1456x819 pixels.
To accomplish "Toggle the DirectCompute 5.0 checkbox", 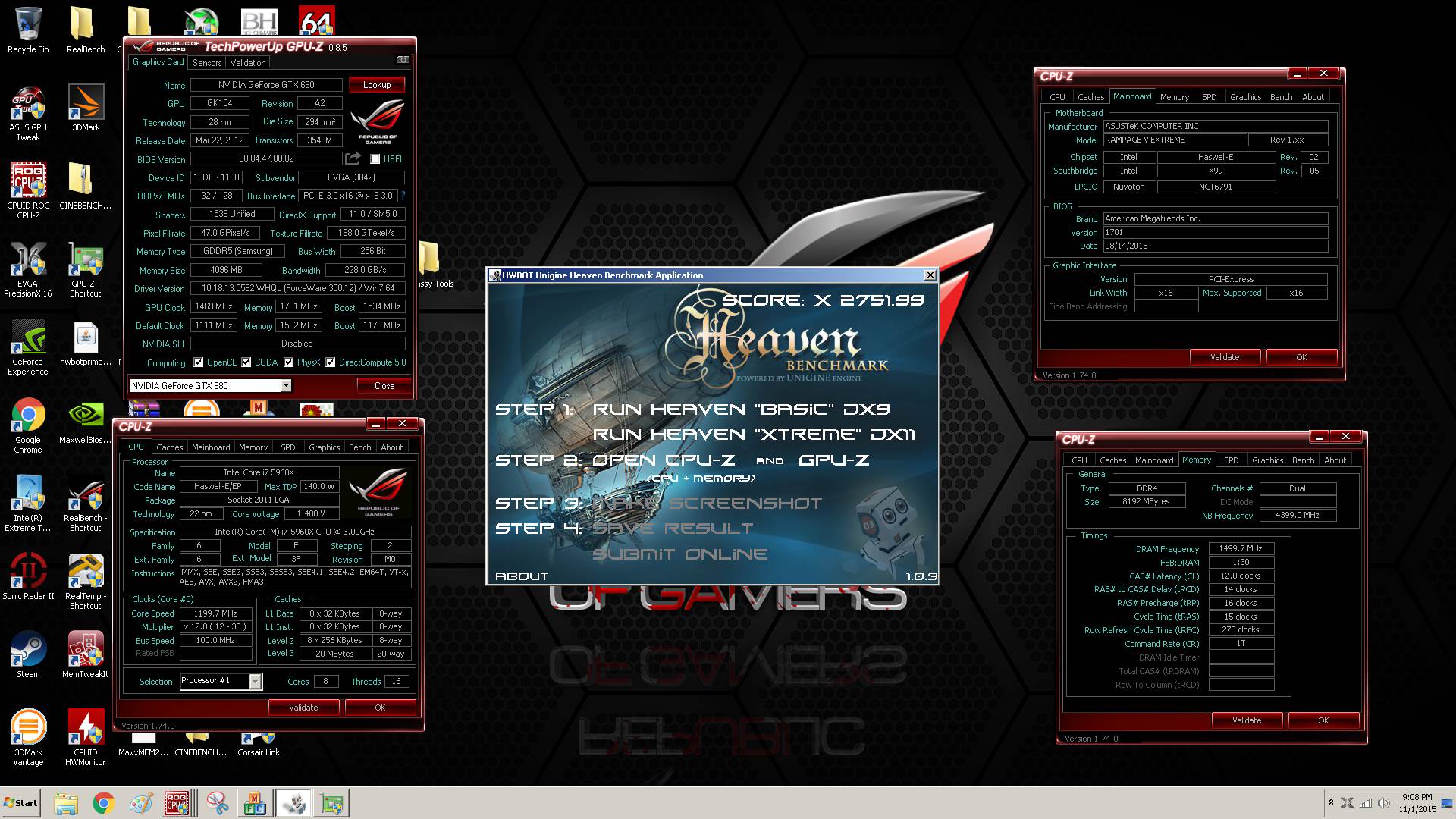I will click(x=331, y=362).
